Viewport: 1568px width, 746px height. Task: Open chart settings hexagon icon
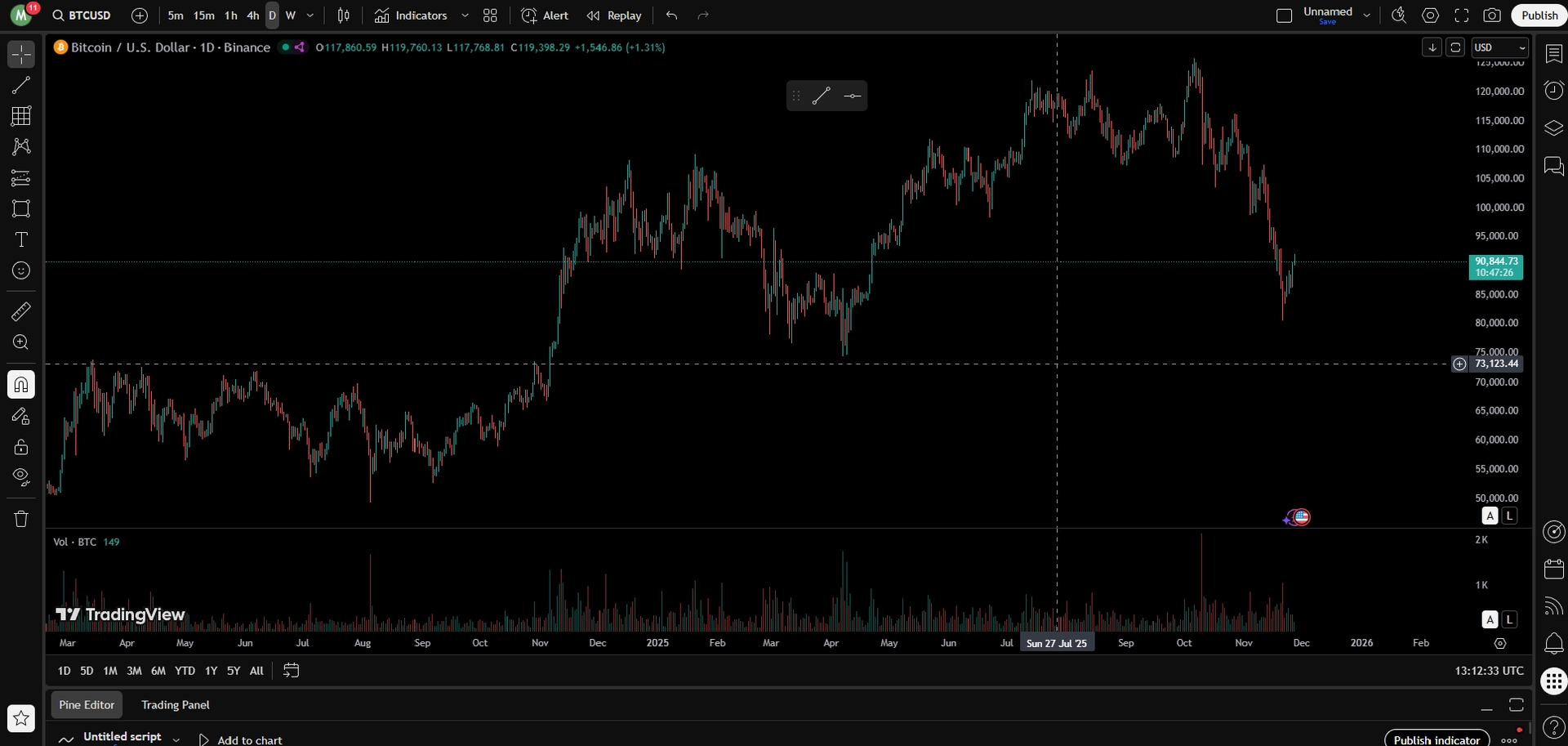coord(1431,16)
